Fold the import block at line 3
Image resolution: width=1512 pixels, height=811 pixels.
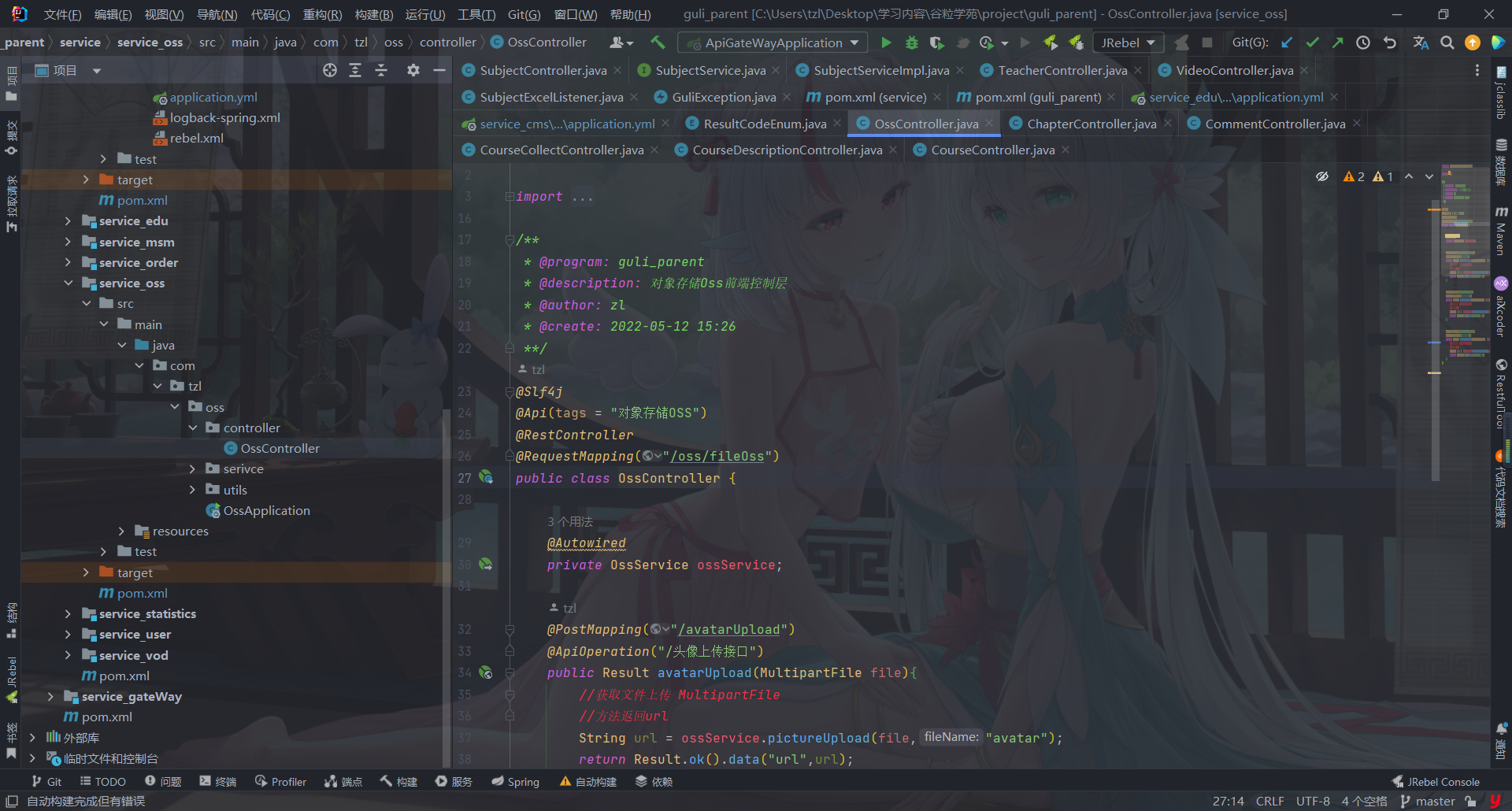coord(510,196)
